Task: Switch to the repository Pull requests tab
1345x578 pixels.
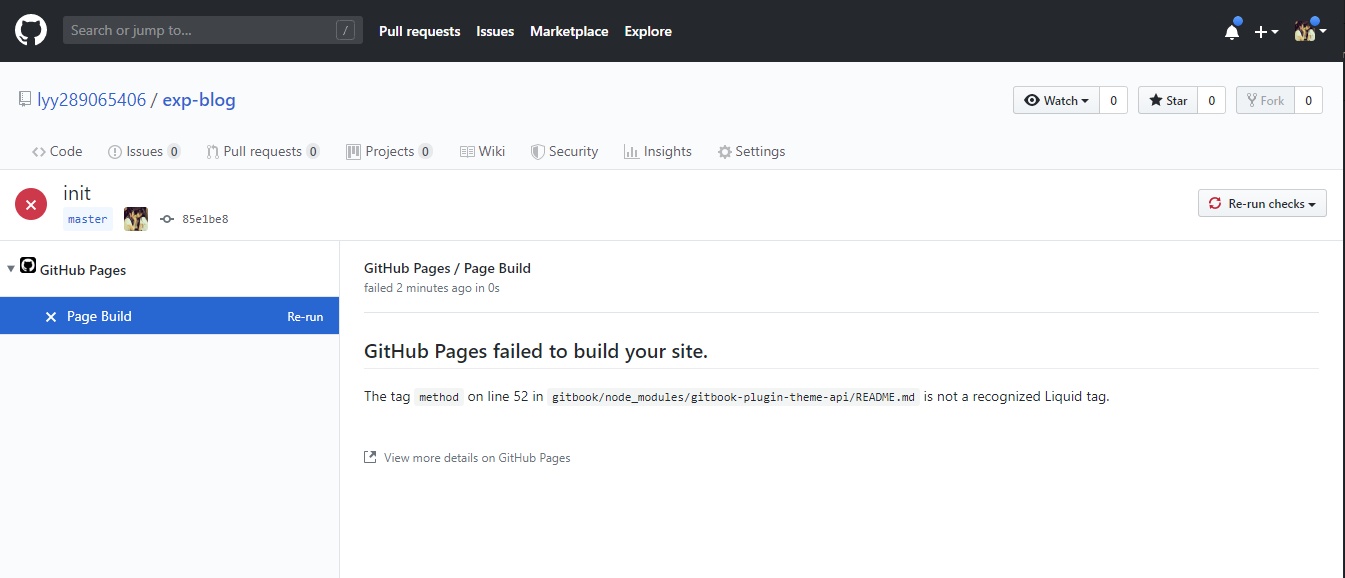Action: tap(263, 151)
